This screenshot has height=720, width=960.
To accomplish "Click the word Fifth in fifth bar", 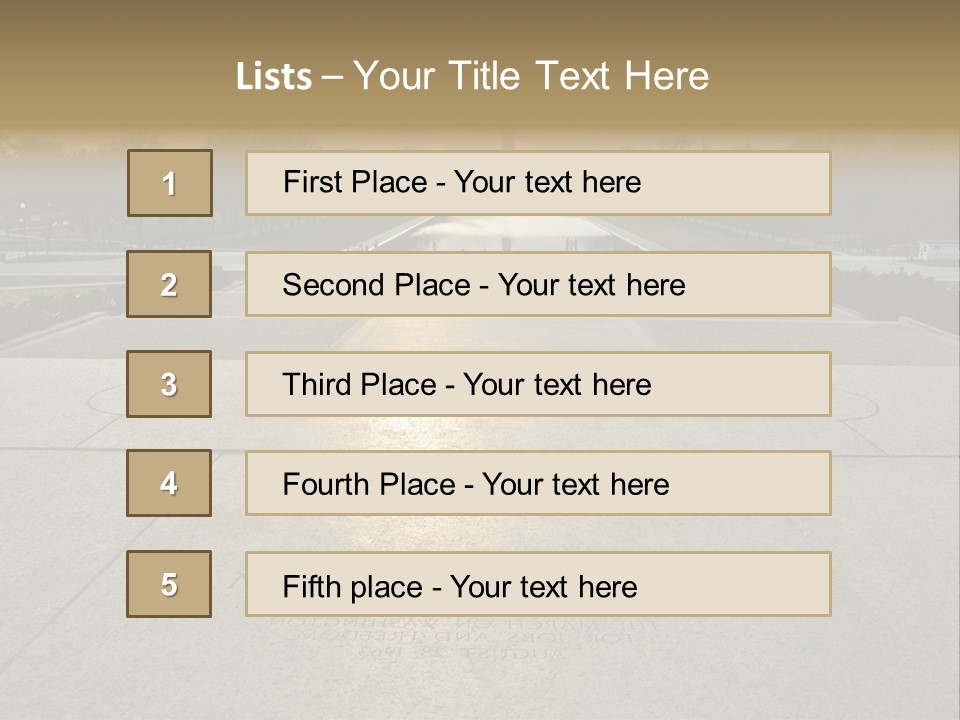I will [311, 587].
